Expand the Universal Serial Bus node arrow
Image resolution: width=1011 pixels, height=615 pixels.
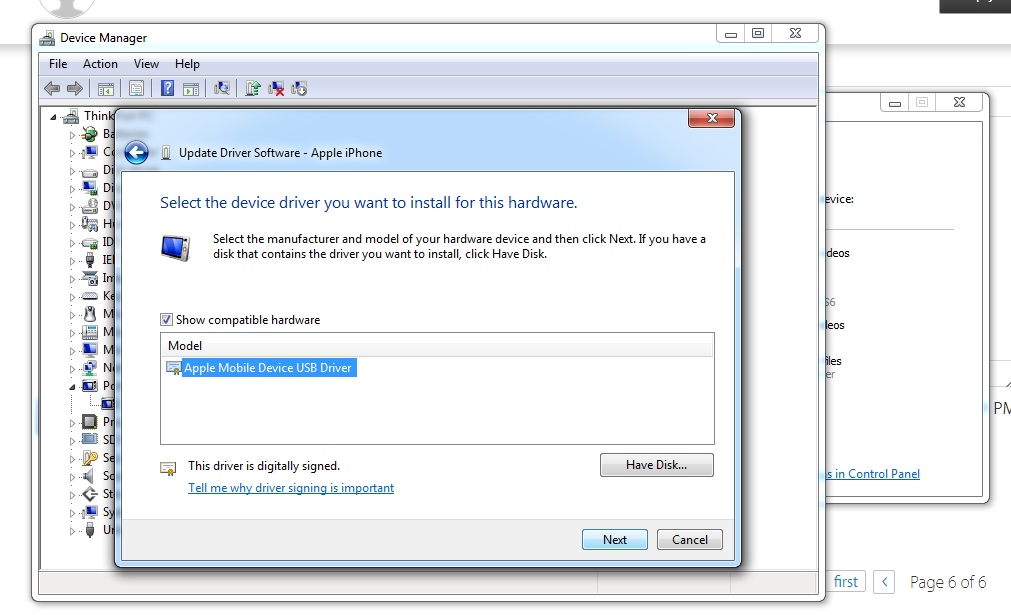pos(72,531)
